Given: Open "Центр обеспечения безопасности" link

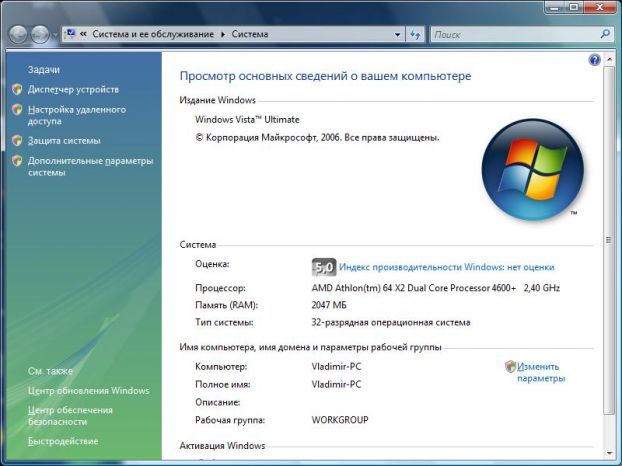Looking at the screenshot, I should (70, 416).
